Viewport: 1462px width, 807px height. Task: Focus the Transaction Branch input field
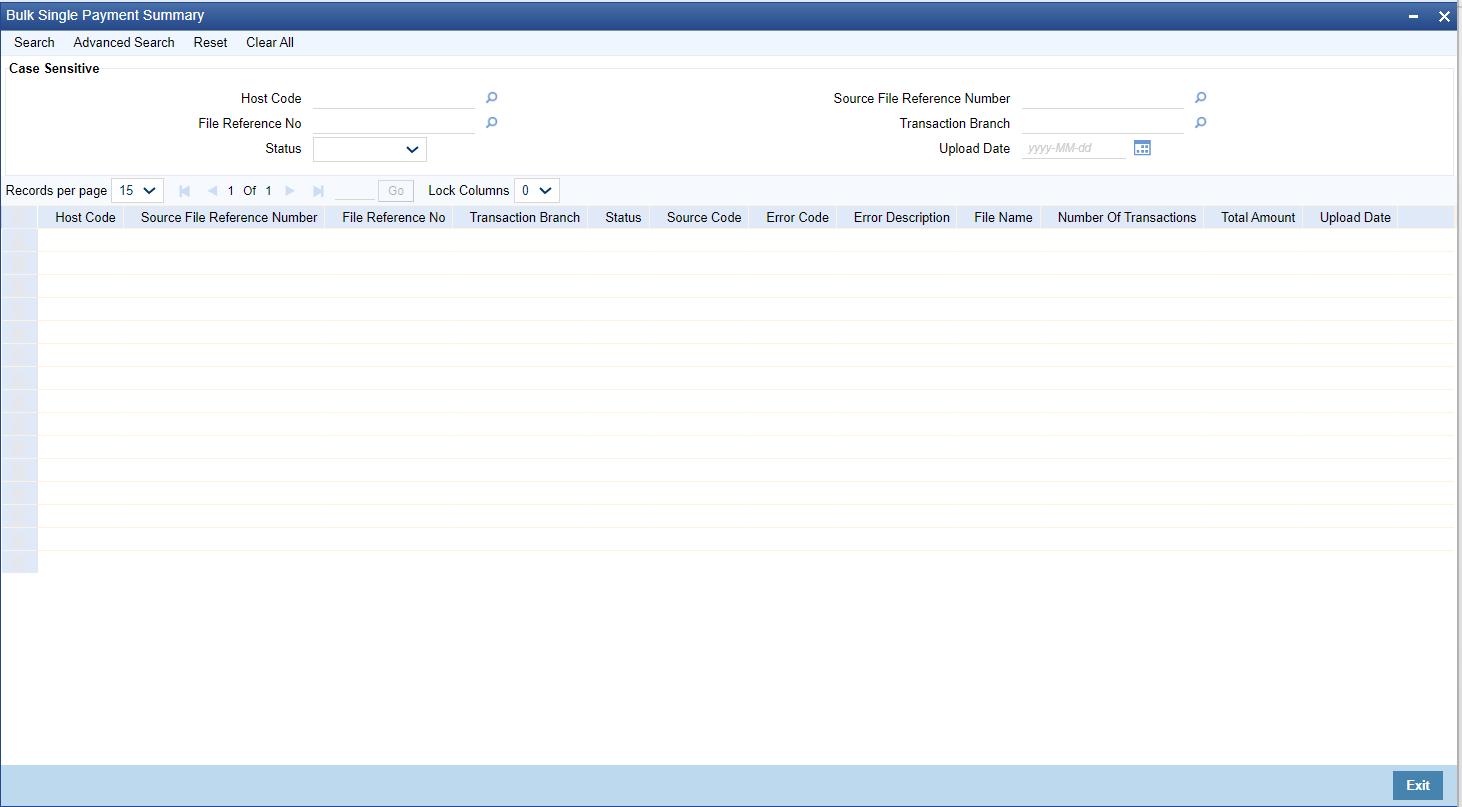point(1103,123)
